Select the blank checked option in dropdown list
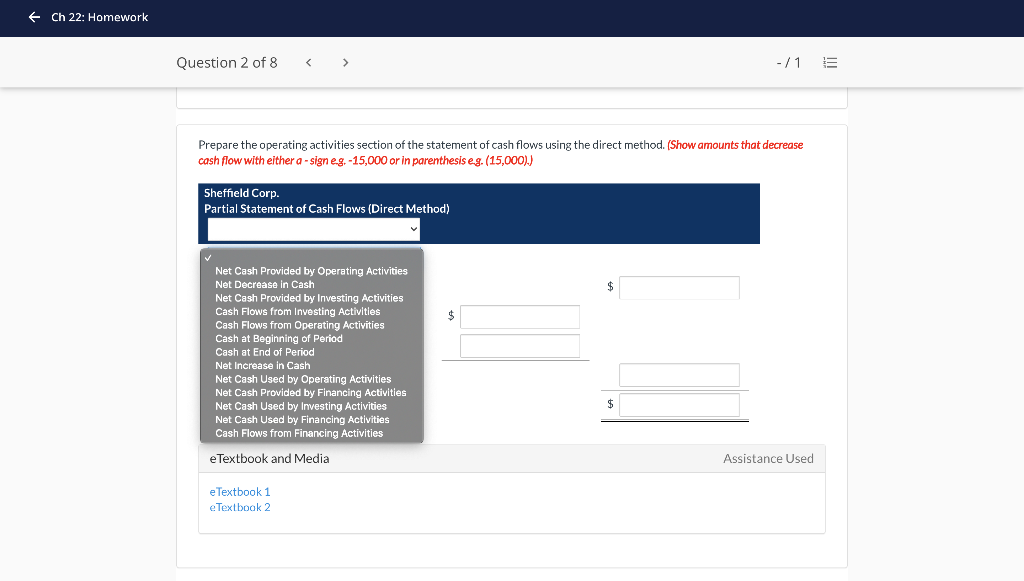1024x581 pixels. [x=312, y=257]
